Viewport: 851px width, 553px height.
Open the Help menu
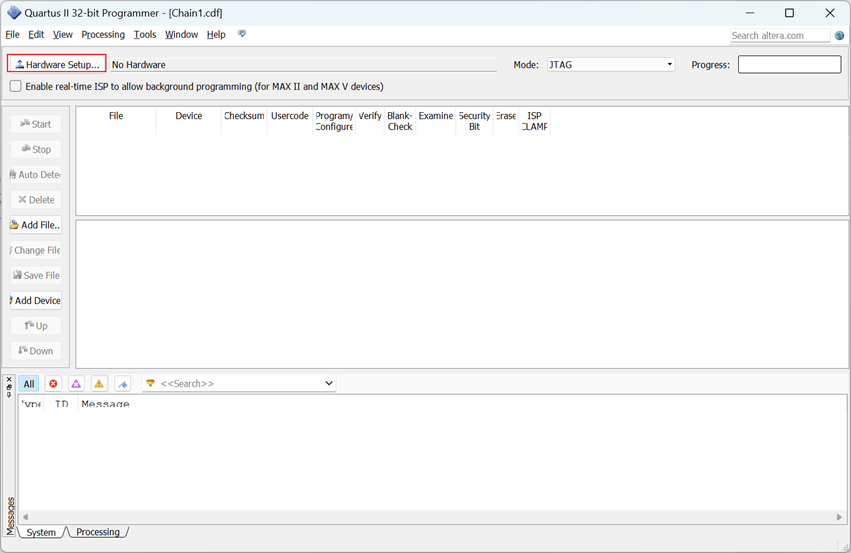click(216, 35)
